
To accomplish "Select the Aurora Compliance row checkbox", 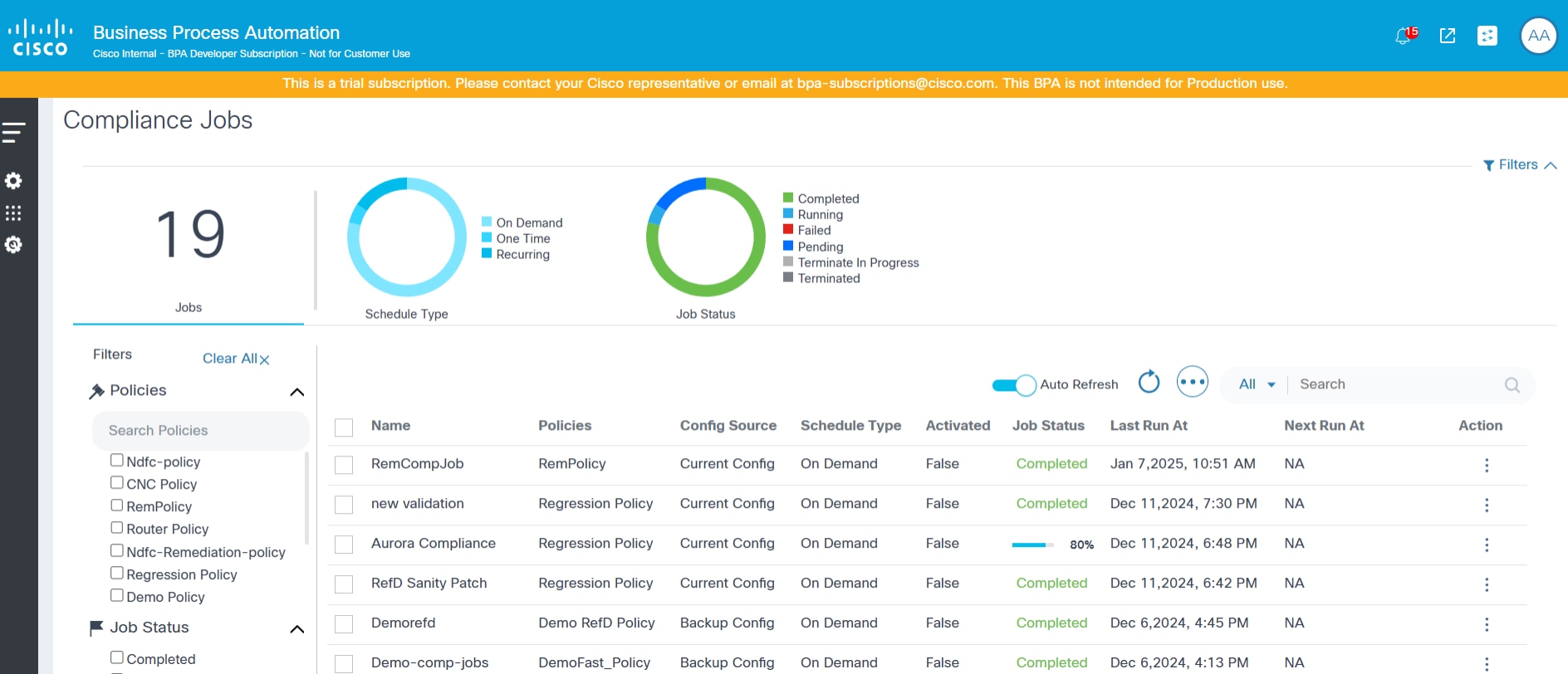I will coord(344,545).
